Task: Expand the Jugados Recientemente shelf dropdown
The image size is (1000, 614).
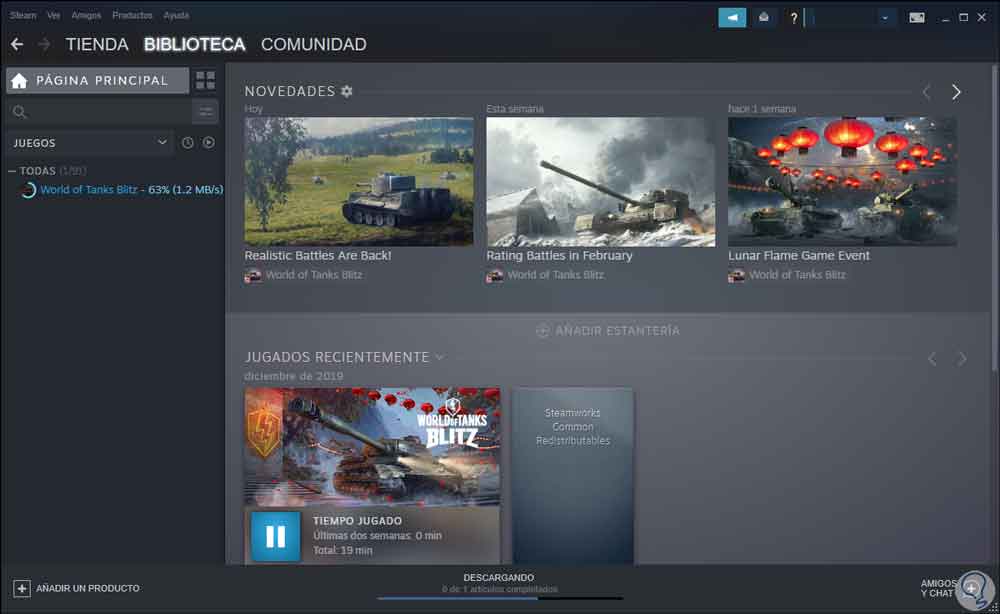Action: pos(439,357)
